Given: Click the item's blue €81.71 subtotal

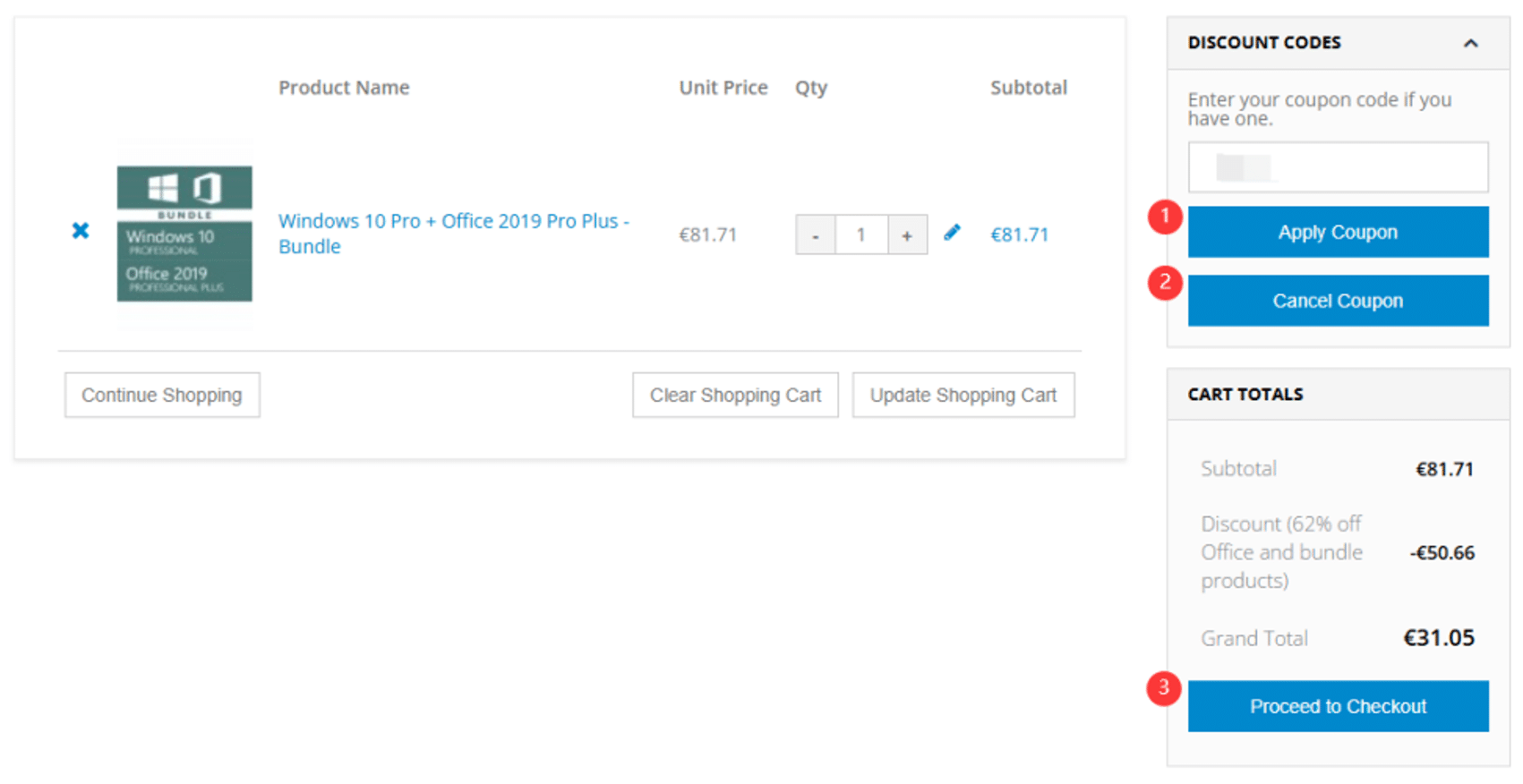Looking at the screenshot, I should pos(1019,234).
